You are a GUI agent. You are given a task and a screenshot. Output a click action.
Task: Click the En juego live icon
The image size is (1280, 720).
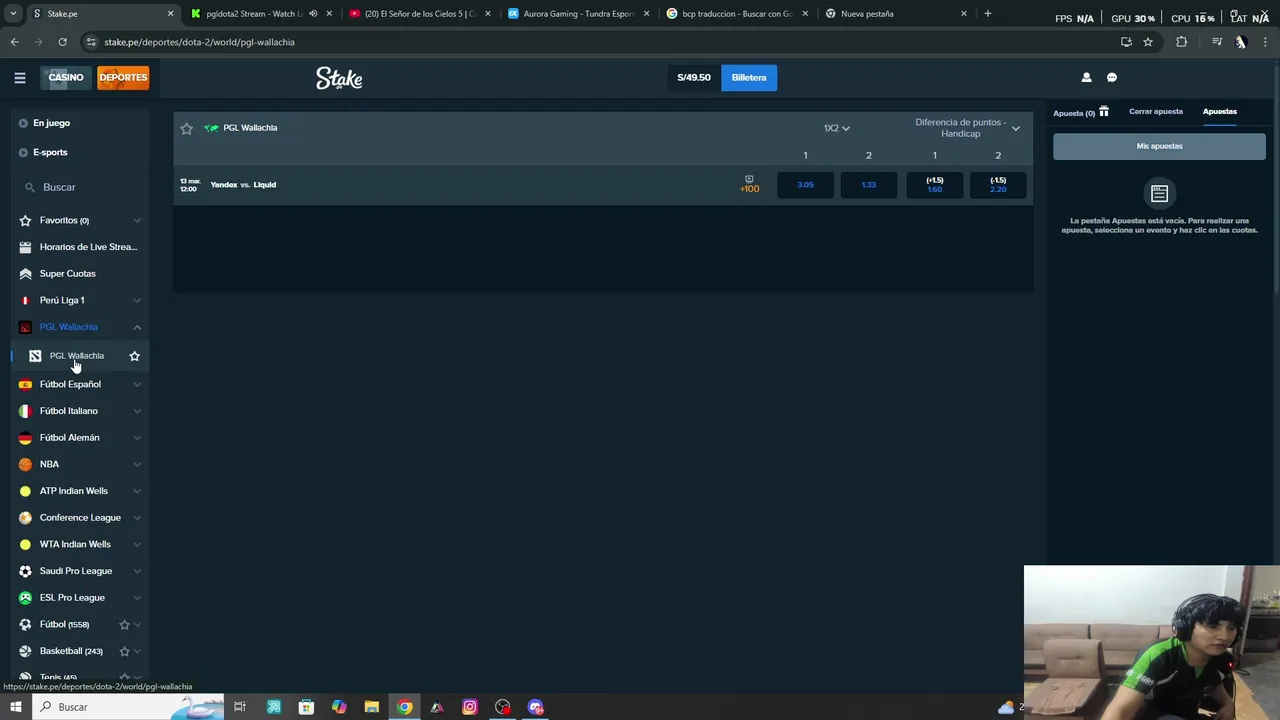point(23,123)
